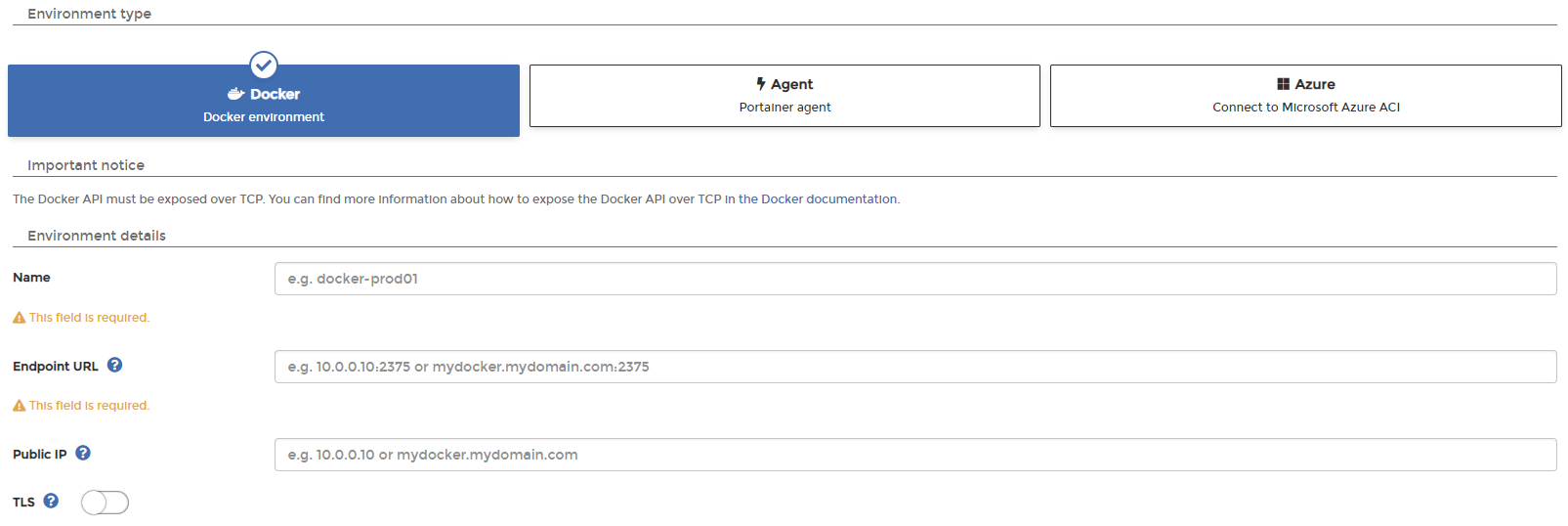Screen dimensions: 1568x526
Task: Click the TLS label text
Action: pyautogui.click(x=23, y=503)
